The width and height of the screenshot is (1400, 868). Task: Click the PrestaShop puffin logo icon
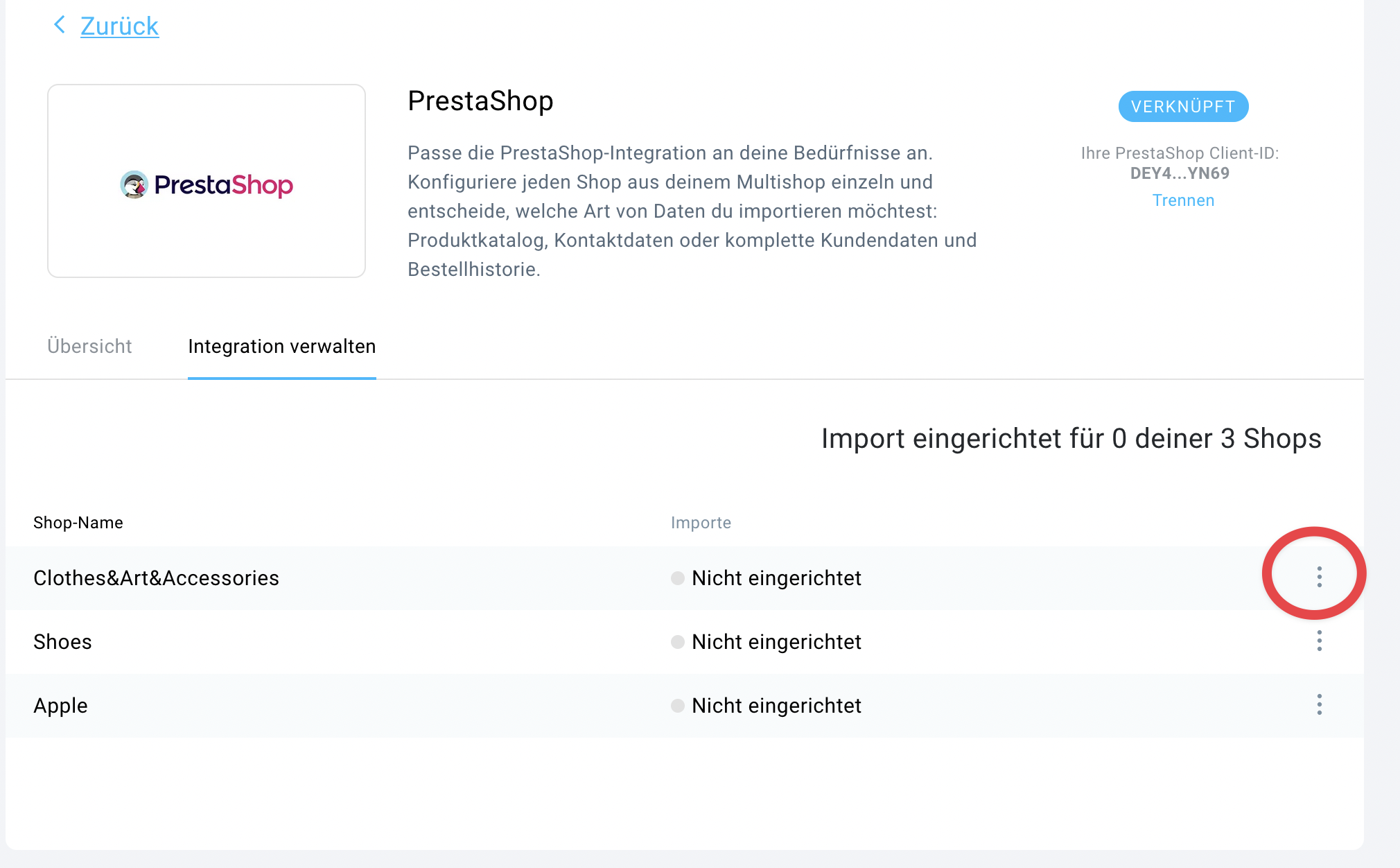[134, 184]
